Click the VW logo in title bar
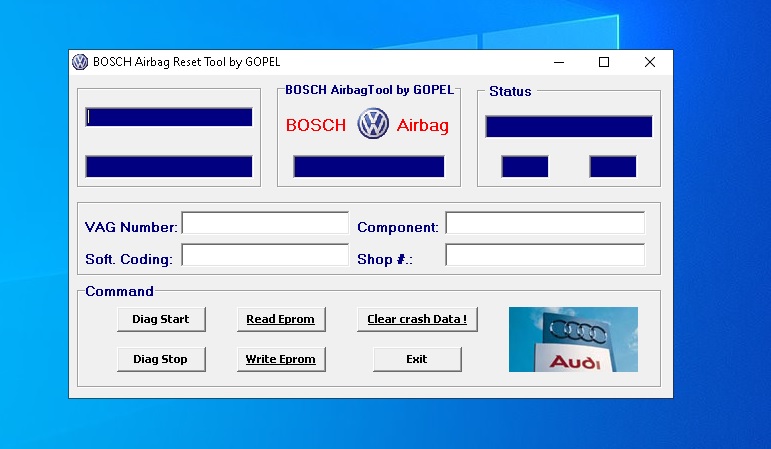771x449 pixels. 80,62
